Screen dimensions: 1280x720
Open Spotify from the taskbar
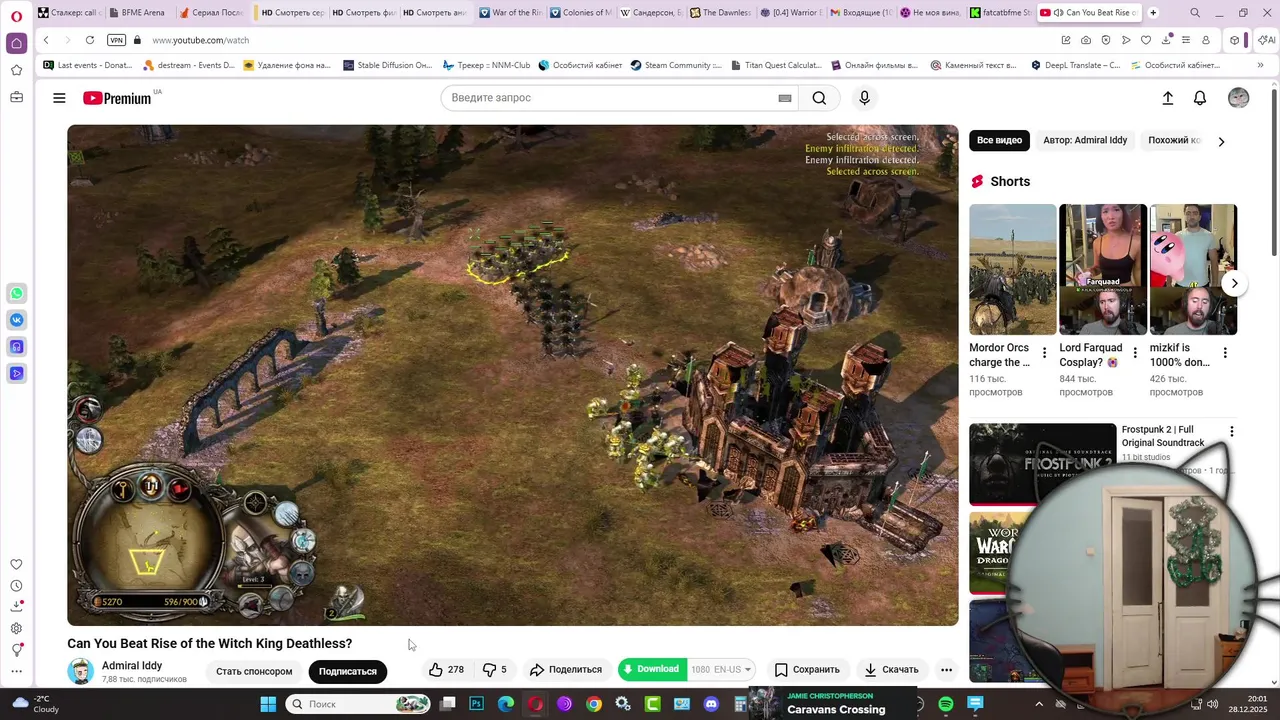tap(946, 704)
